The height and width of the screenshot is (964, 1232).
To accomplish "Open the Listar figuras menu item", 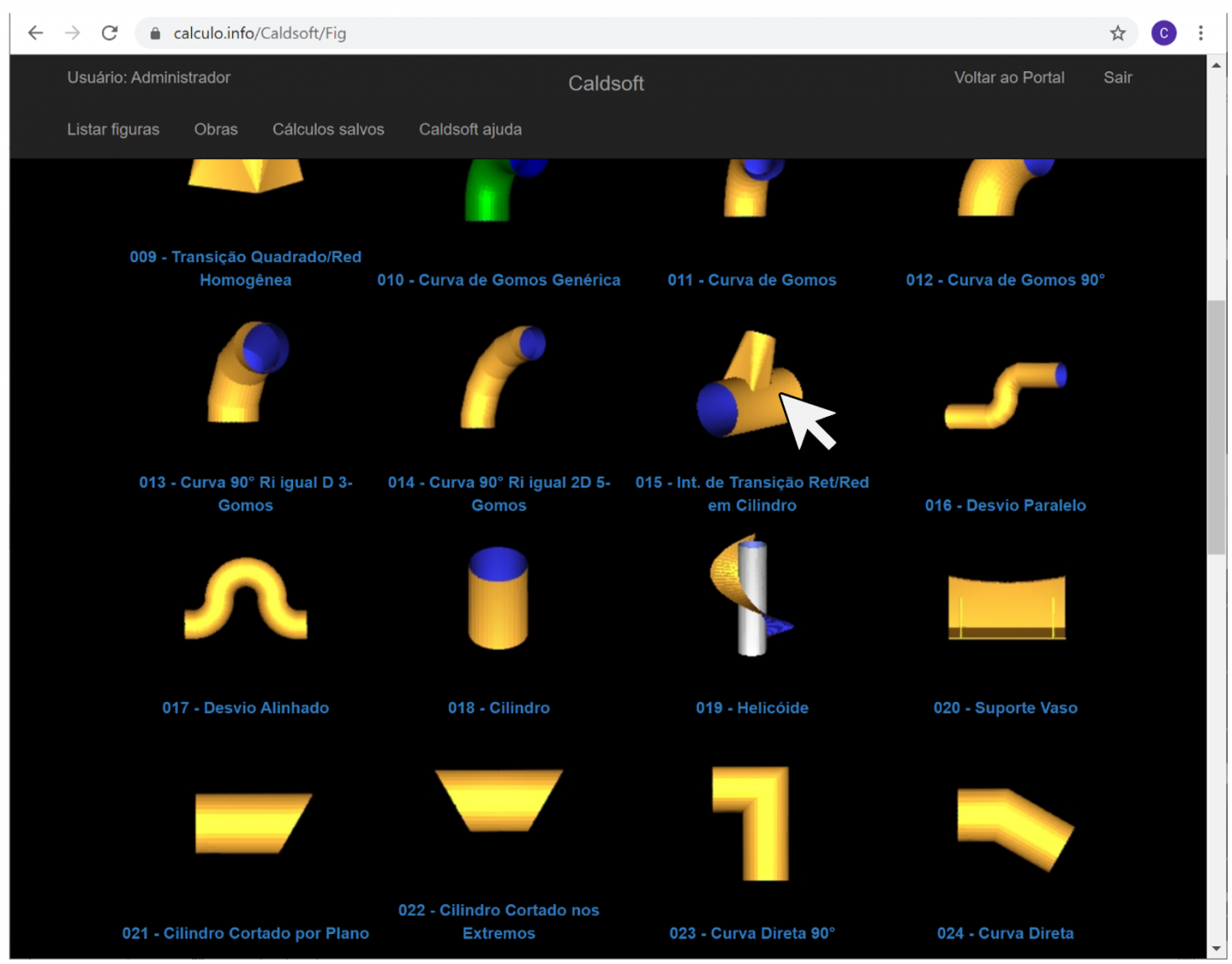I will point(114,129).
